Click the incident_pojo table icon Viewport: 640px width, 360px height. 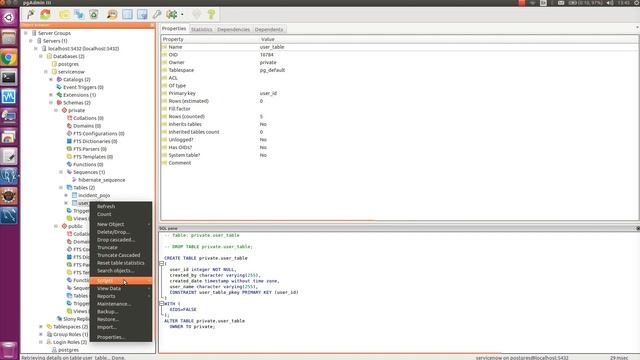tap(74, 195)
